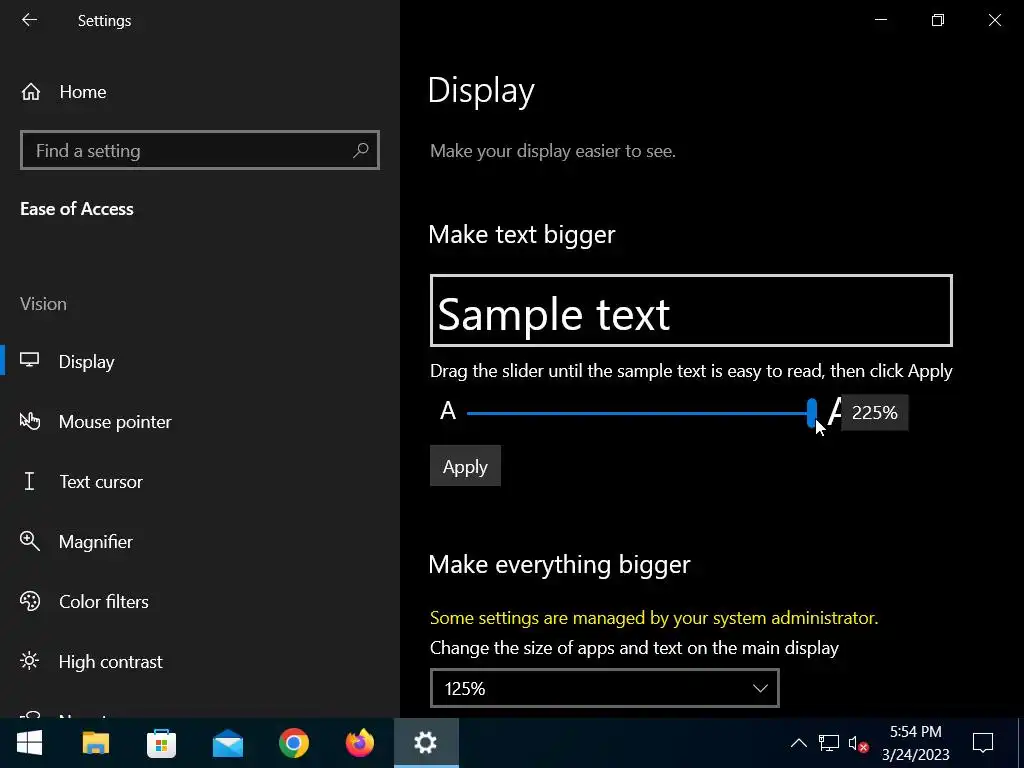Image resolution: width=1024 pixels, height=768 pixels.
Task: Open Mail app from taskbar
Action: pos(228,743)
